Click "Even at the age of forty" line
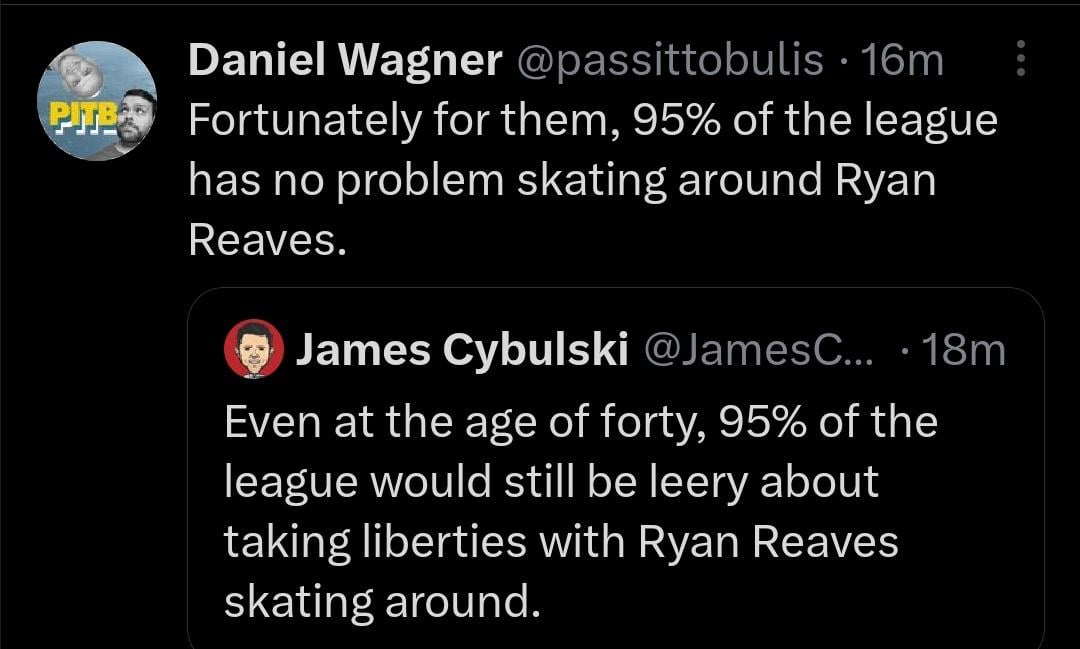 [580, 421]
